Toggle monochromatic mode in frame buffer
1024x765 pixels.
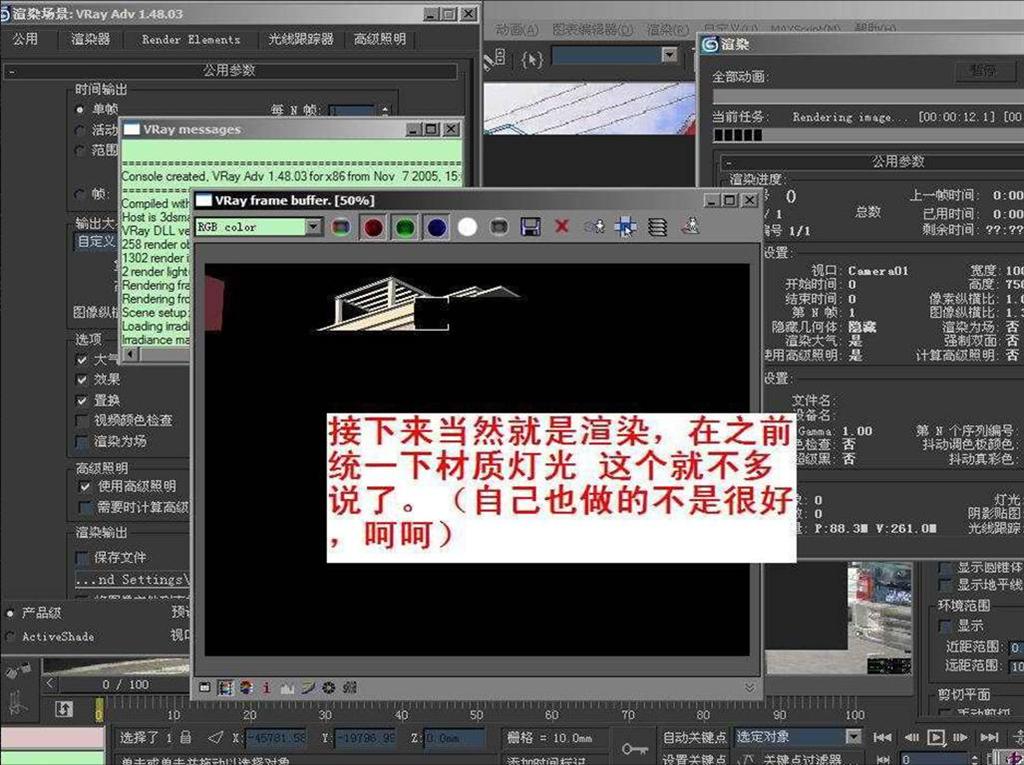(x=499, y=227)
